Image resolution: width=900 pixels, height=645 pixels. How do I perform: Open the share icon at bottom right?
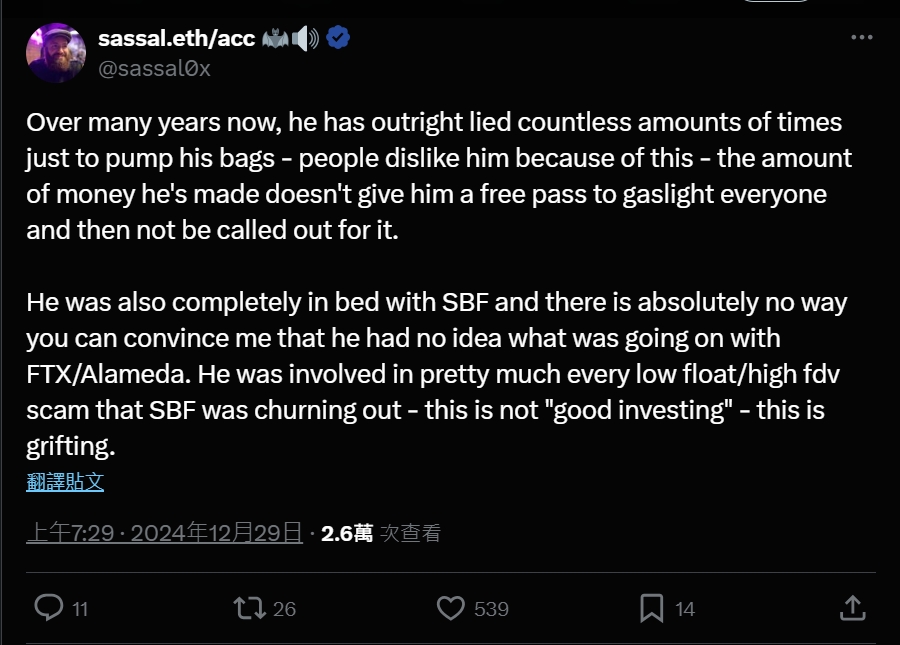(851, 607)
